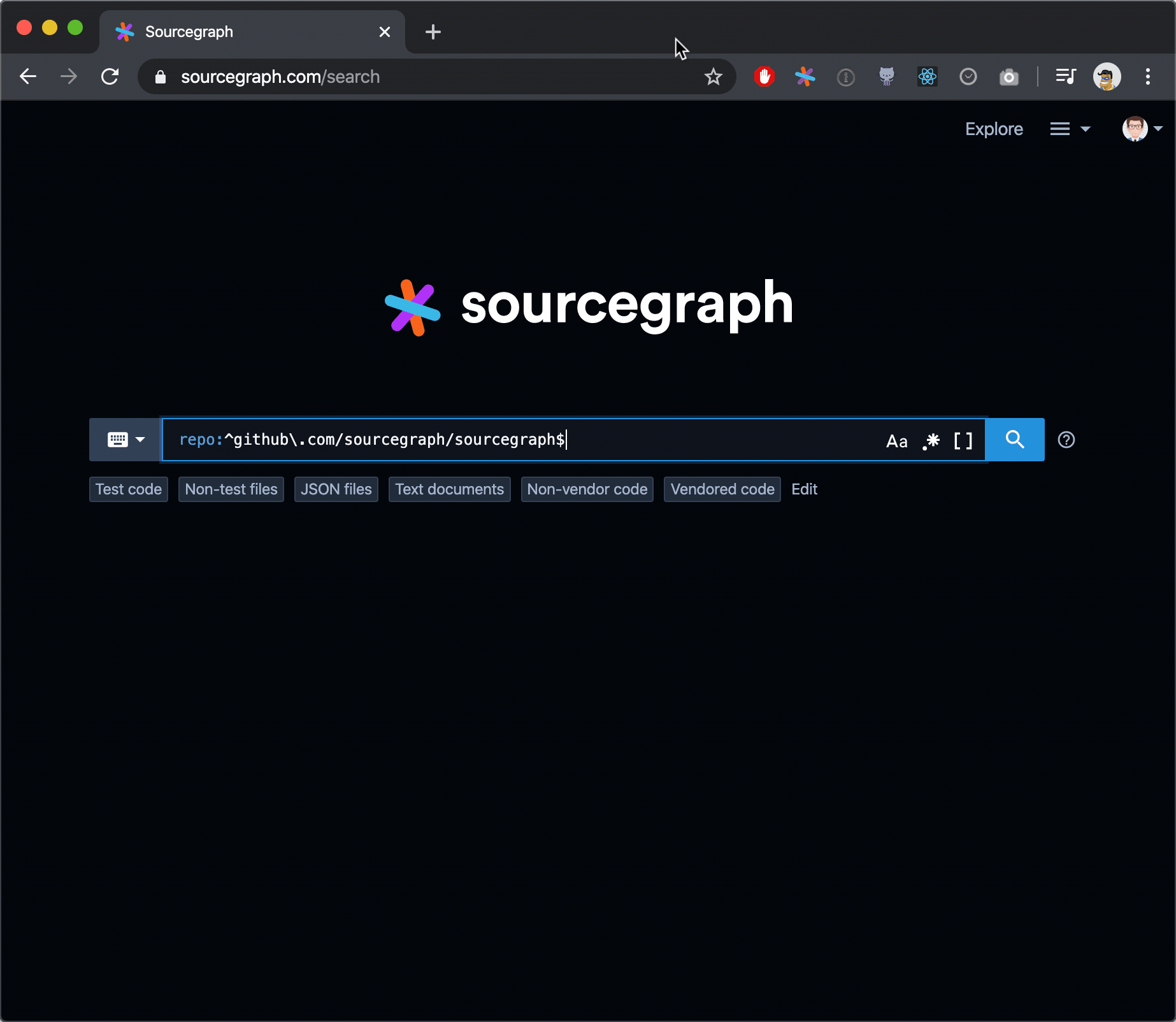Open the search mode keyboard dropdown
The width and height of the screenshot is (1176, 1022).
click(126, 440)
